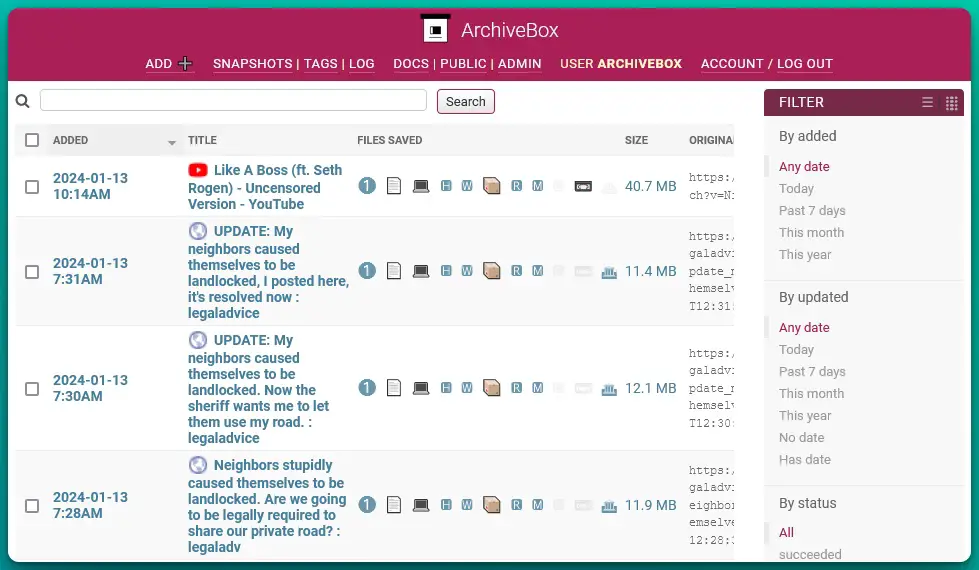Open singlefile '1' icon in 11.9 MB row
The height and width of the screenshot is (570, 979).
(x=367, y=504)
